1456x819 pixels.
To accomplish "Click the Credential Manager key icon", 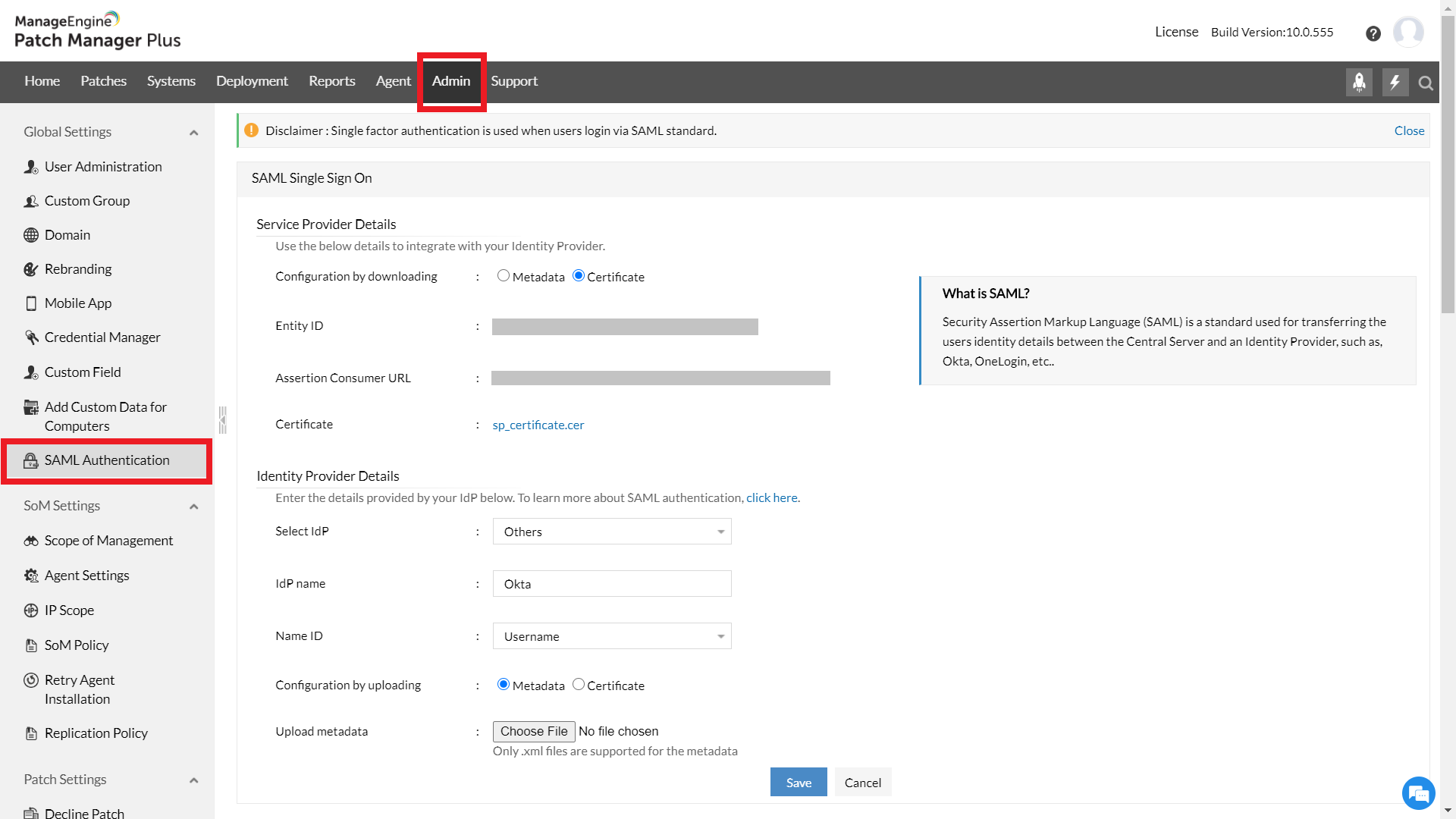I will (31, 337).
